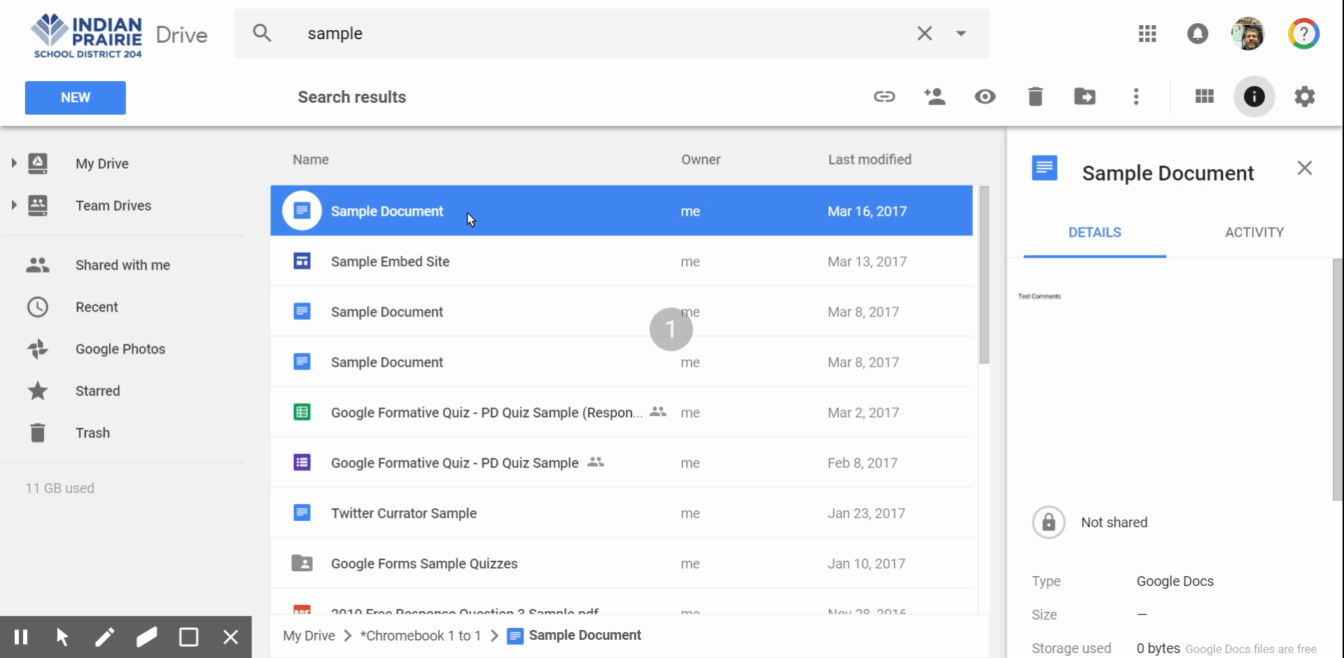Select the recorder rectangle tool
This screenshot has height=658, width=1344.
coord(189,637)
